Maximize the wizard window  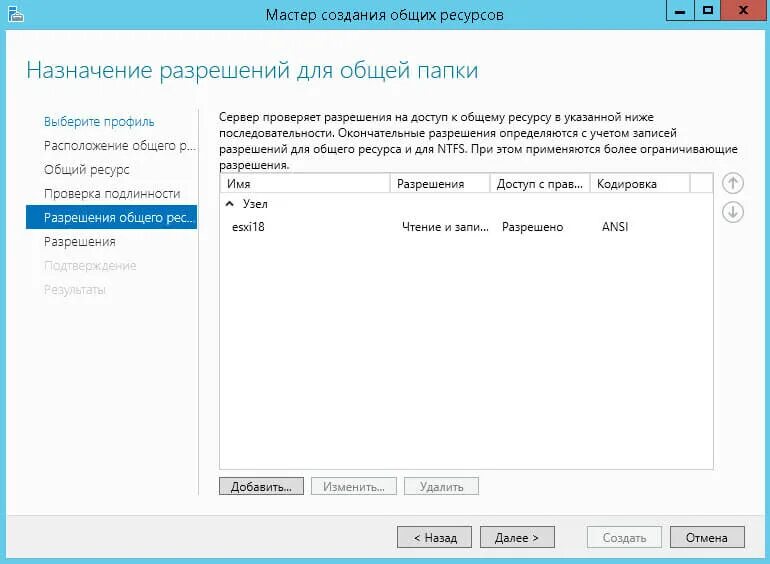[708, 10]
